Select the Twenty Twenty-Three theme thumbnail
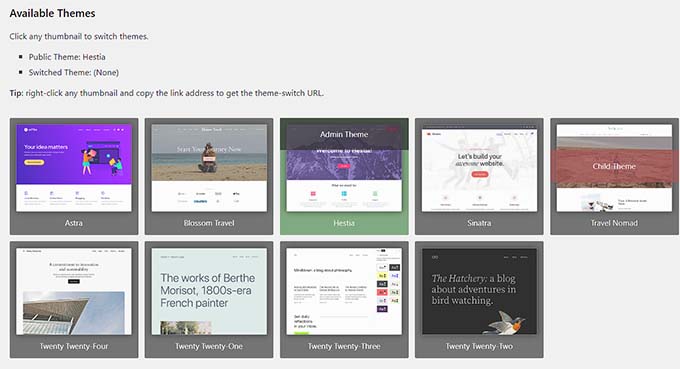The width and height of the screenshot is (680, 369). click(344, 291)
